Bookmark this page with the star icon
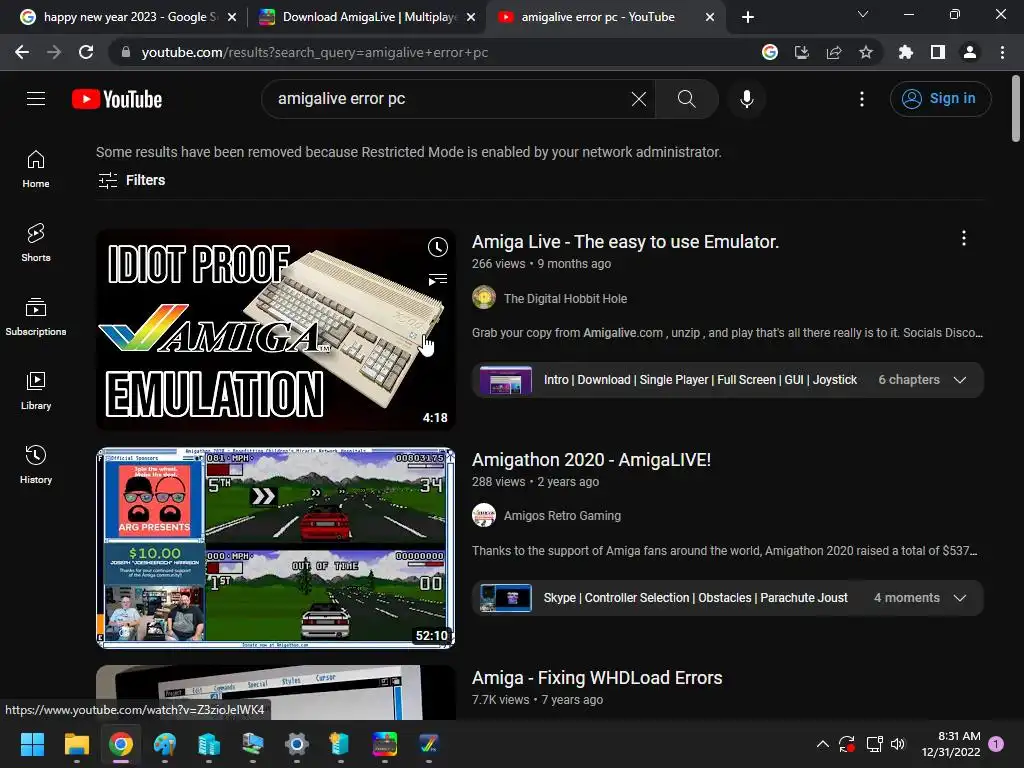Viewport: 1024px width, 768px height. pyautogui.click(x=866, y=52)
